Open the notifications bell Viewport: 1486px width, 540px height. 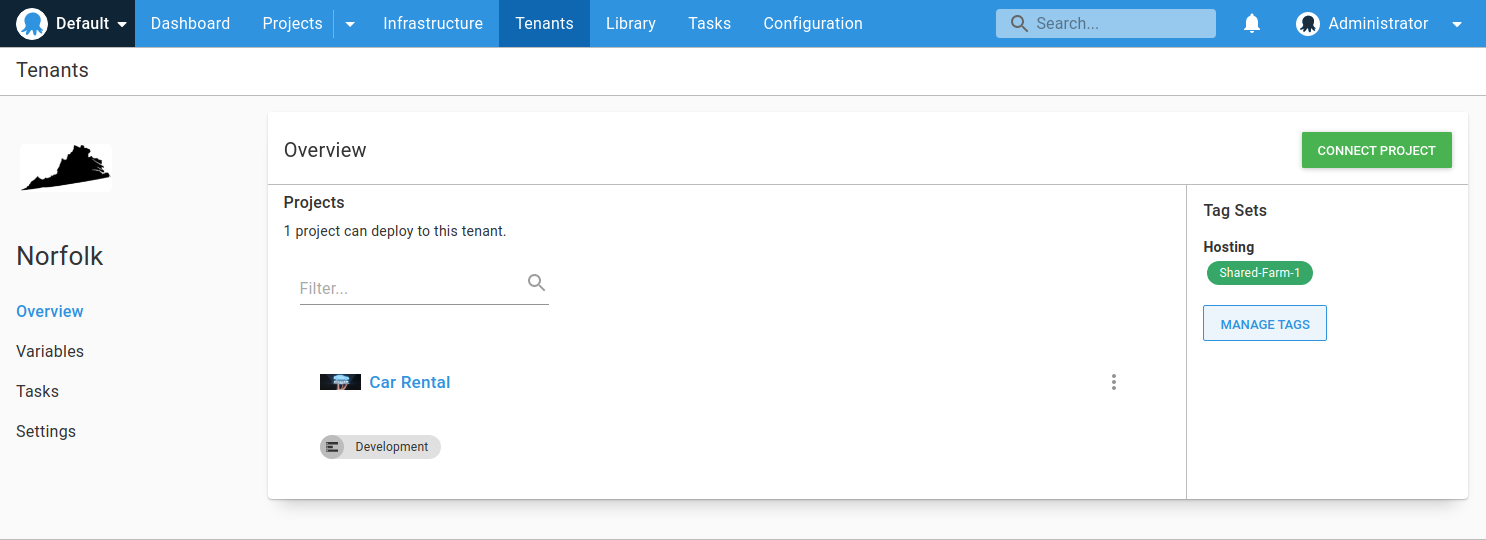pyautogui.click(x=1251, y=24)
